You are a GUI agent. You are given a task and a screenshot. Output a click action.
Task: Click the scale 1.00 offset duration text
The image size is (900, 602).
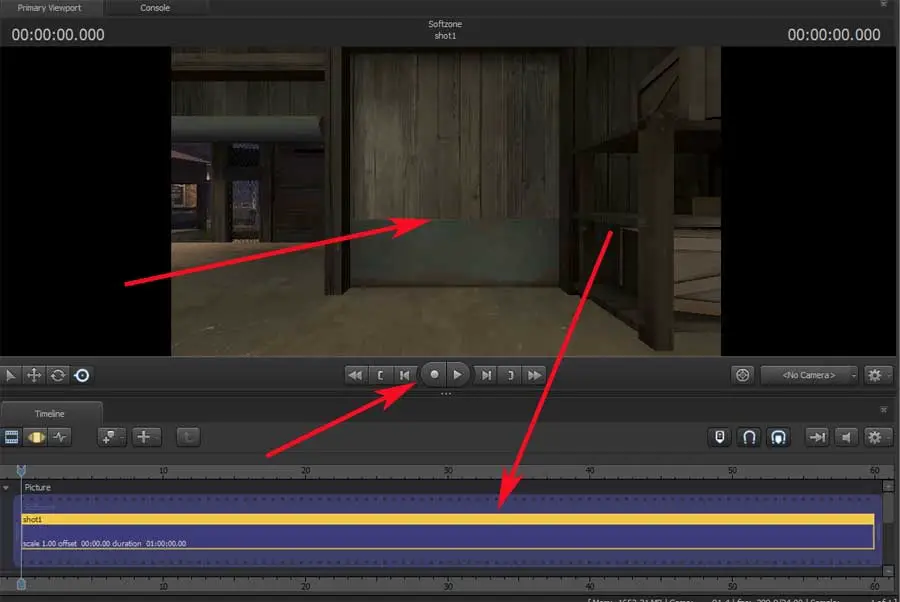104,543
